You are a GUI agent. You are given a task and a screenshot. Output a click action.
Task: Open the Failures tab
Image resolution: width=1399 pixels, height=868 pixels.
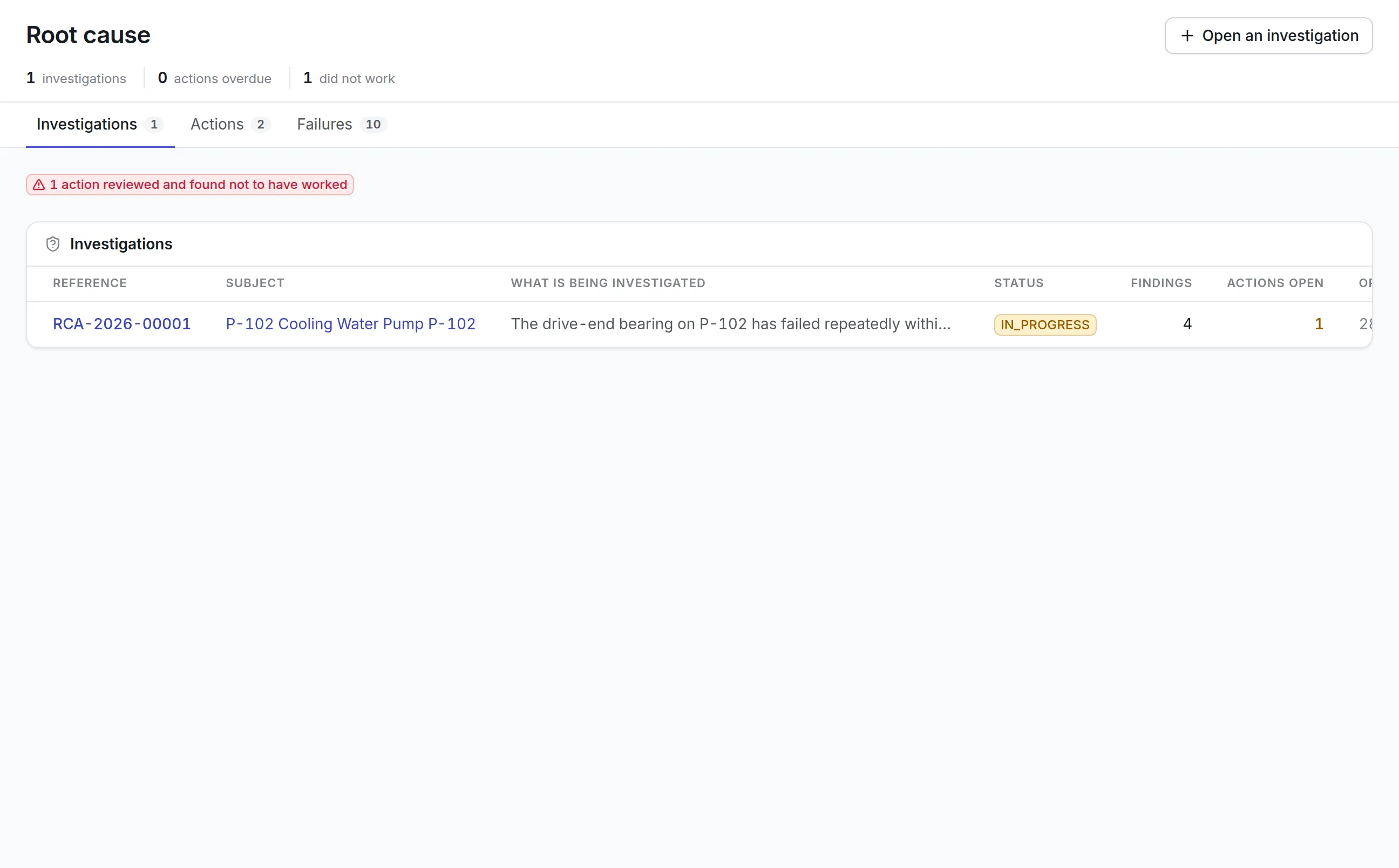pos(342,125)
